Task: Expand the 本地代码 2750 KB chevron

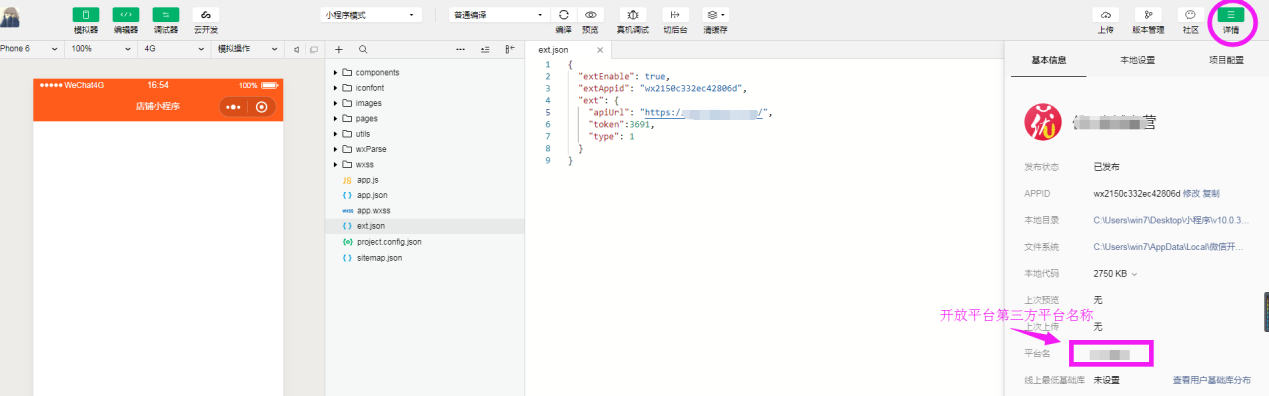Action: [x=1134, y=274]
